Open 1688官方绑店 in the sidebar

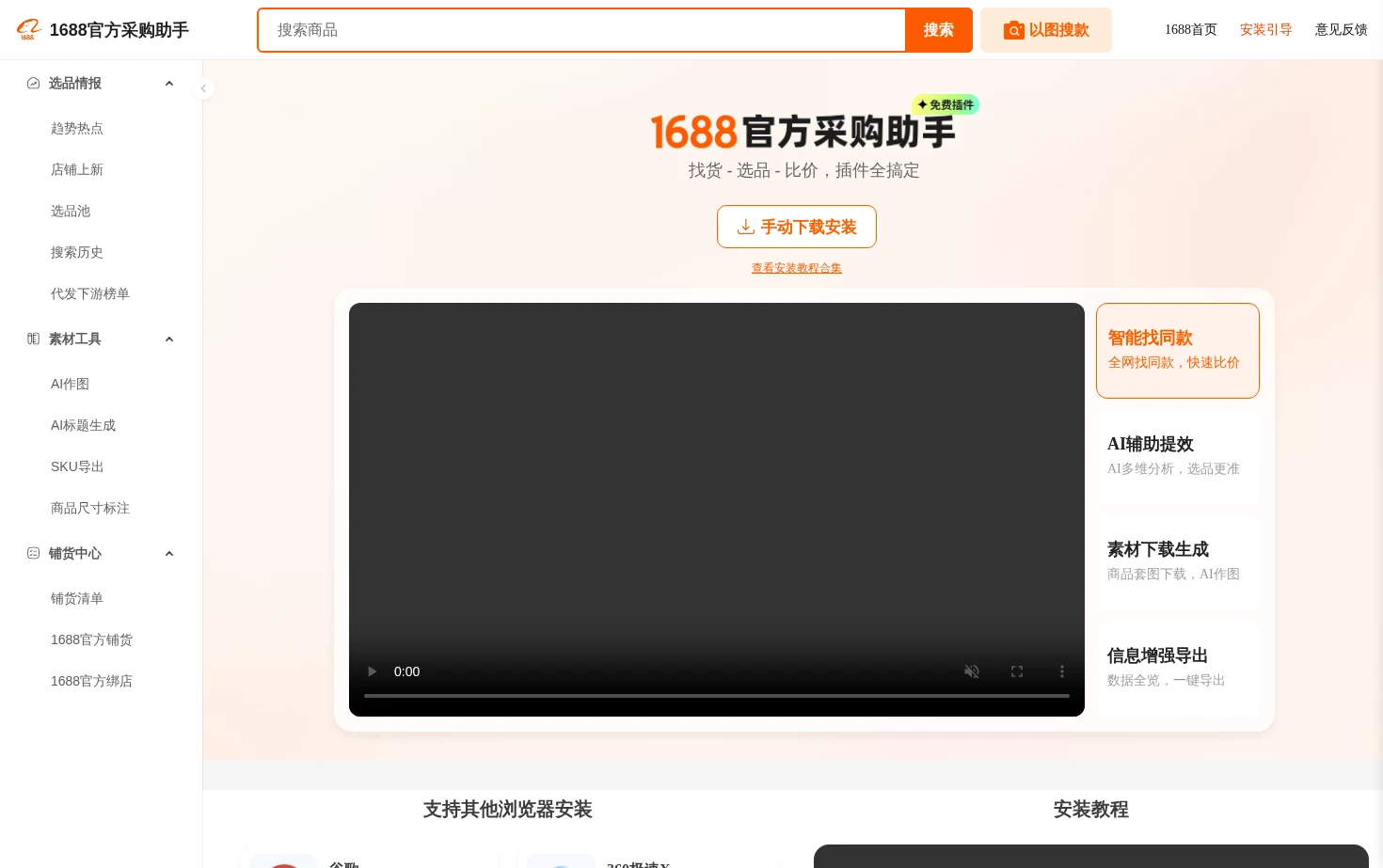click(91, 681)
